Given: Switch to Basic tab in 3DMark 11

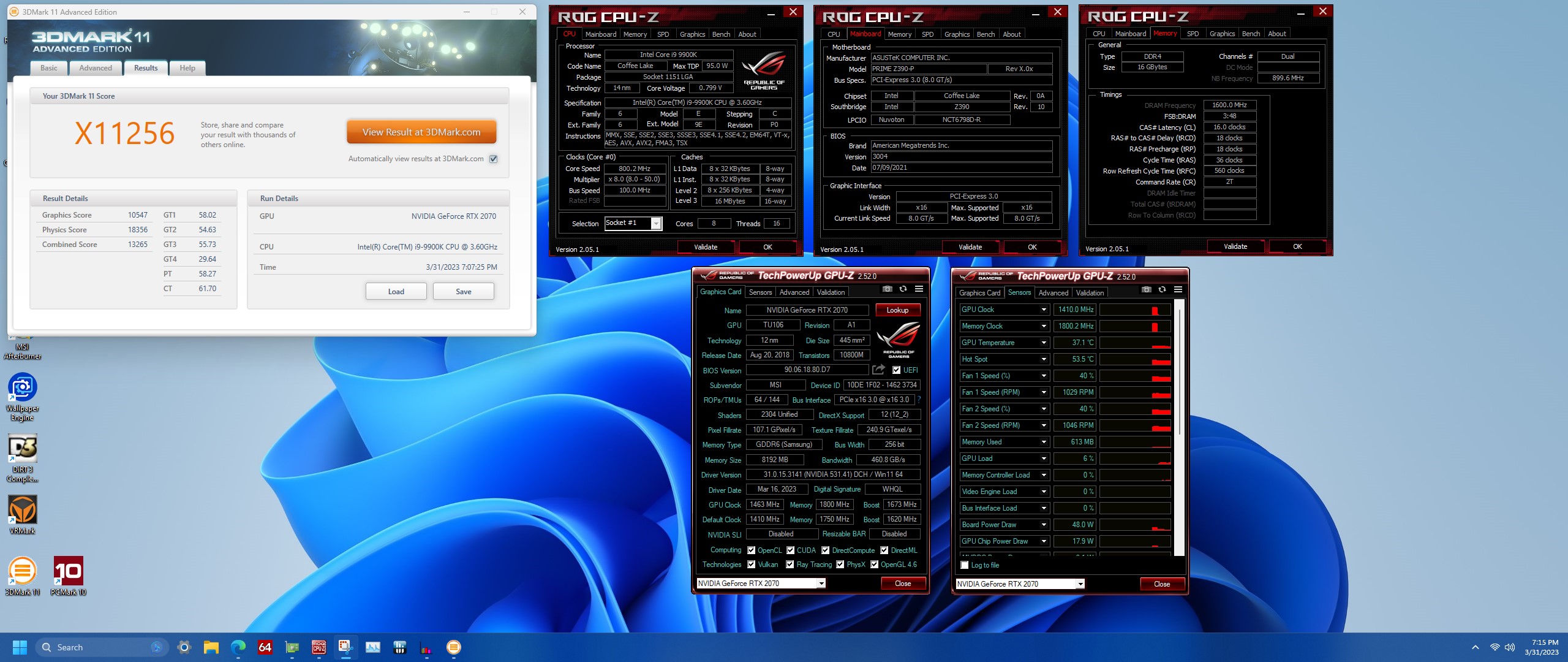Looking at the screenshot, I should 49,68.
